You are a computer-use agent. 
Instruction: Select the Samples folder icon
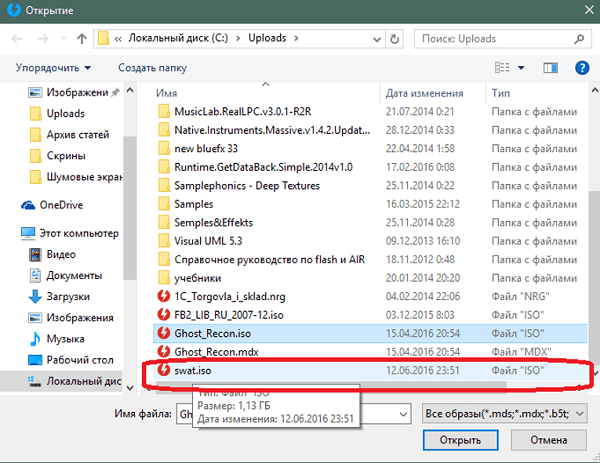pos(164,204)
